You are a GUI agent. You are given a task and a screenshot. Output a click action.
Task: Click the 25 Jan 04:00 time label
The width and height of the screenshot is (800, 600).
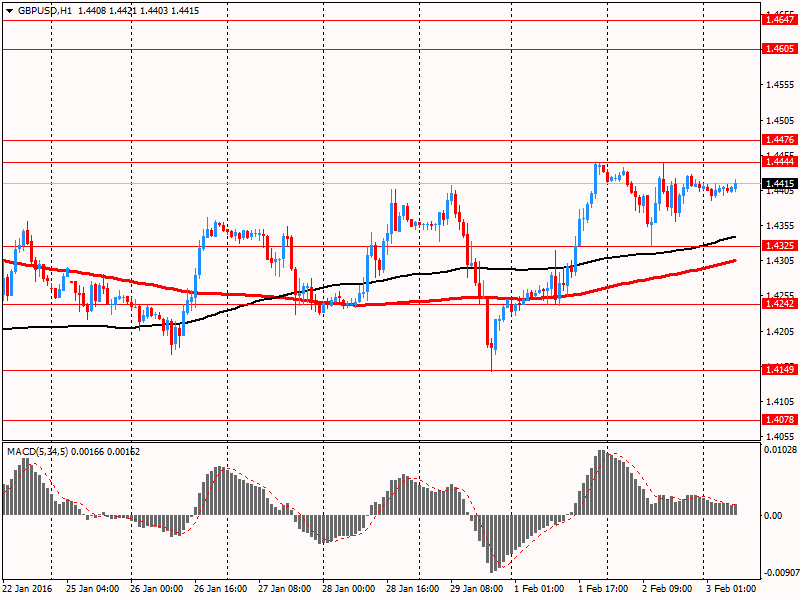(92, 588)
